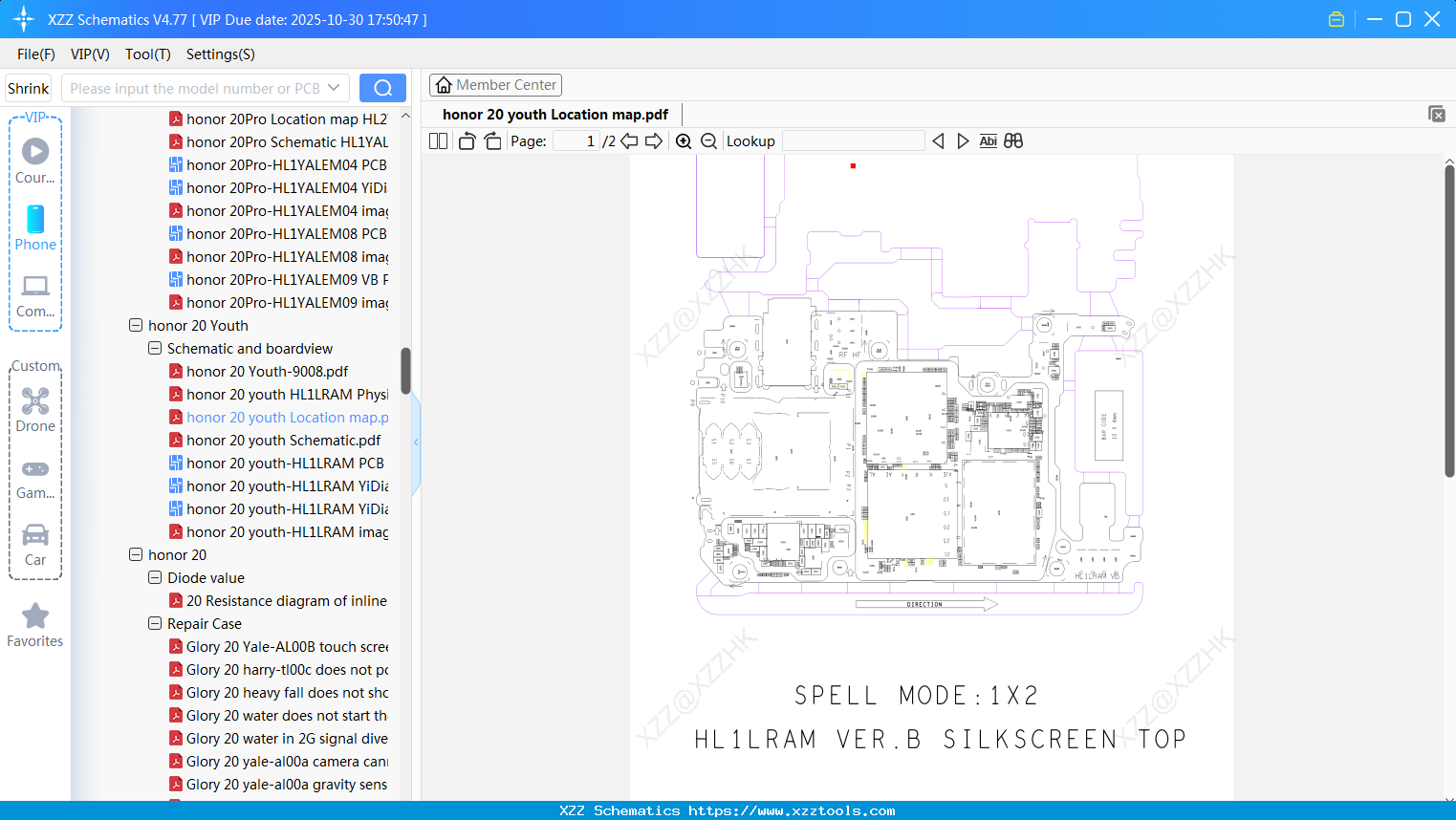Open 20 Resistance diagram of inline

[287, 601]
